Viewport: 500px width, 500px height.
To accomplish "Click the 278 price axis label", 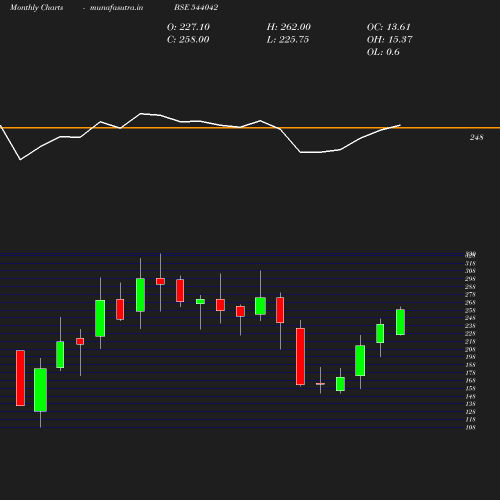I will click(x=470, y=294).
